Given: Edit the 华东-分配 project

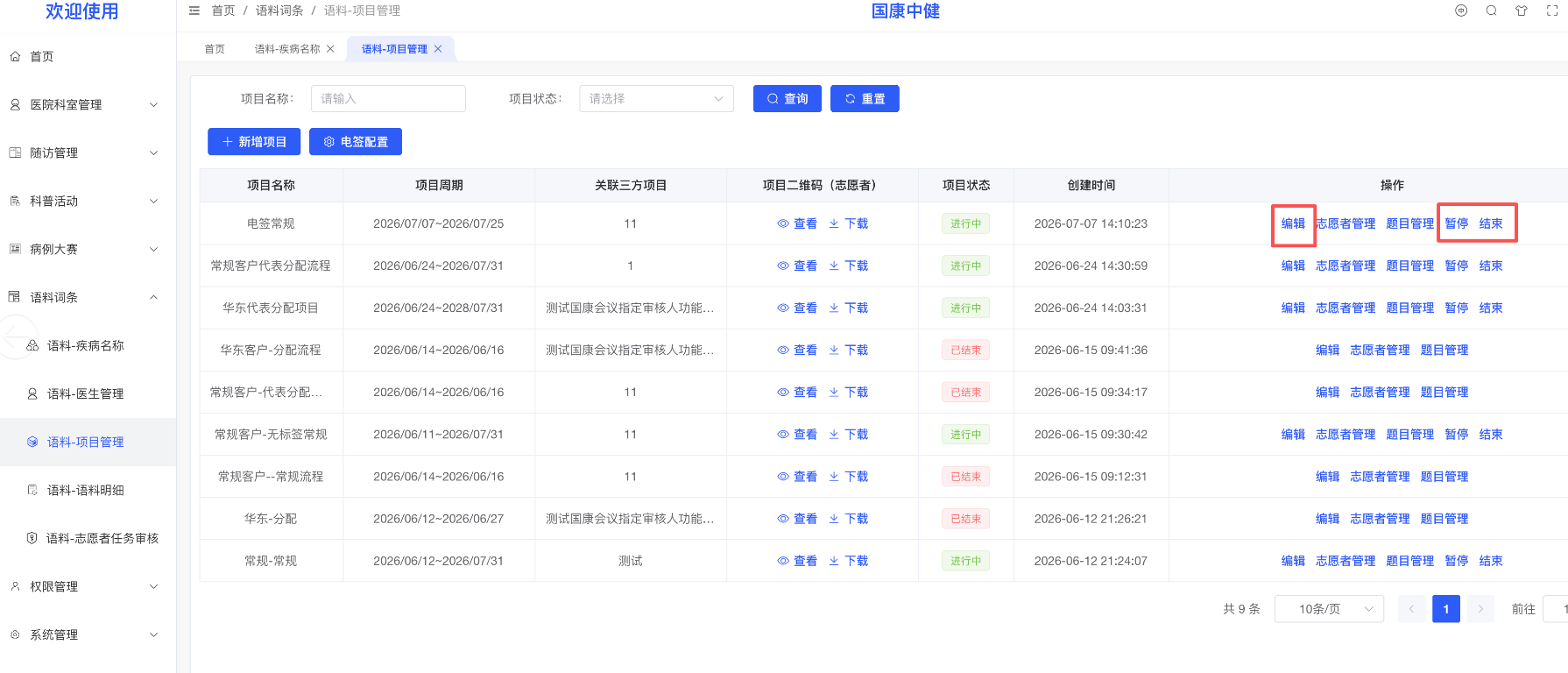Looking at the screenshot, I should tap(1327, 518).
